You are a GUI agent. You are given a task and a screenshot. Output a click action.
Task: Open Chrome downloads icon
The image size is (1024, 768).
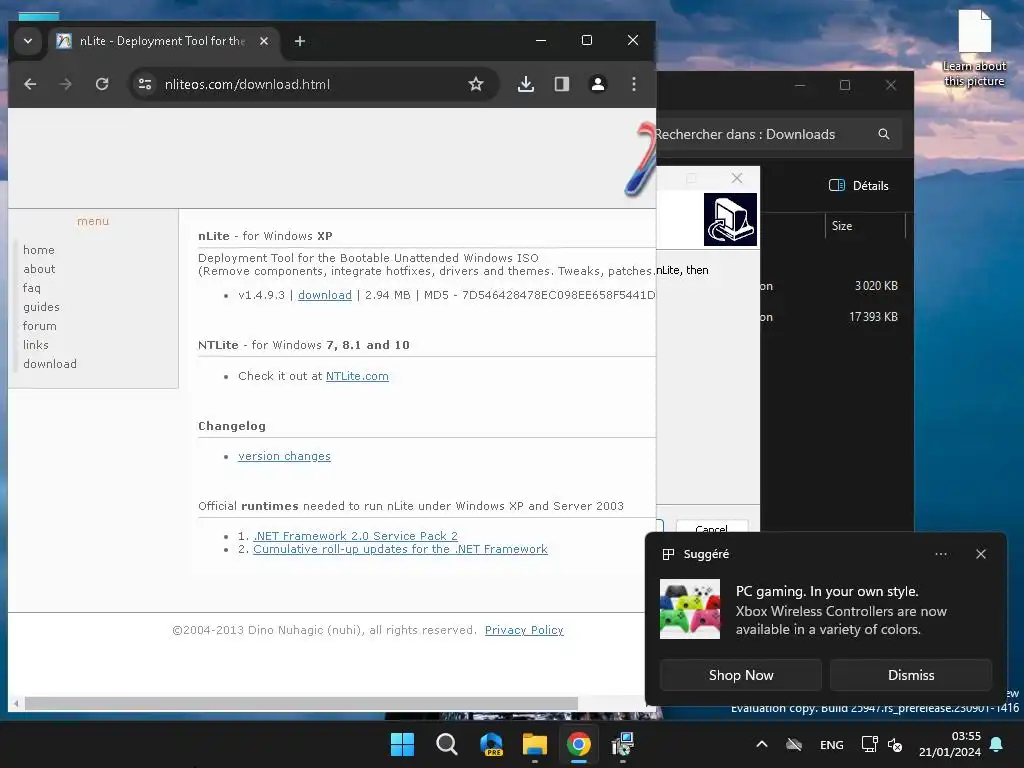(x=526, y=84)
